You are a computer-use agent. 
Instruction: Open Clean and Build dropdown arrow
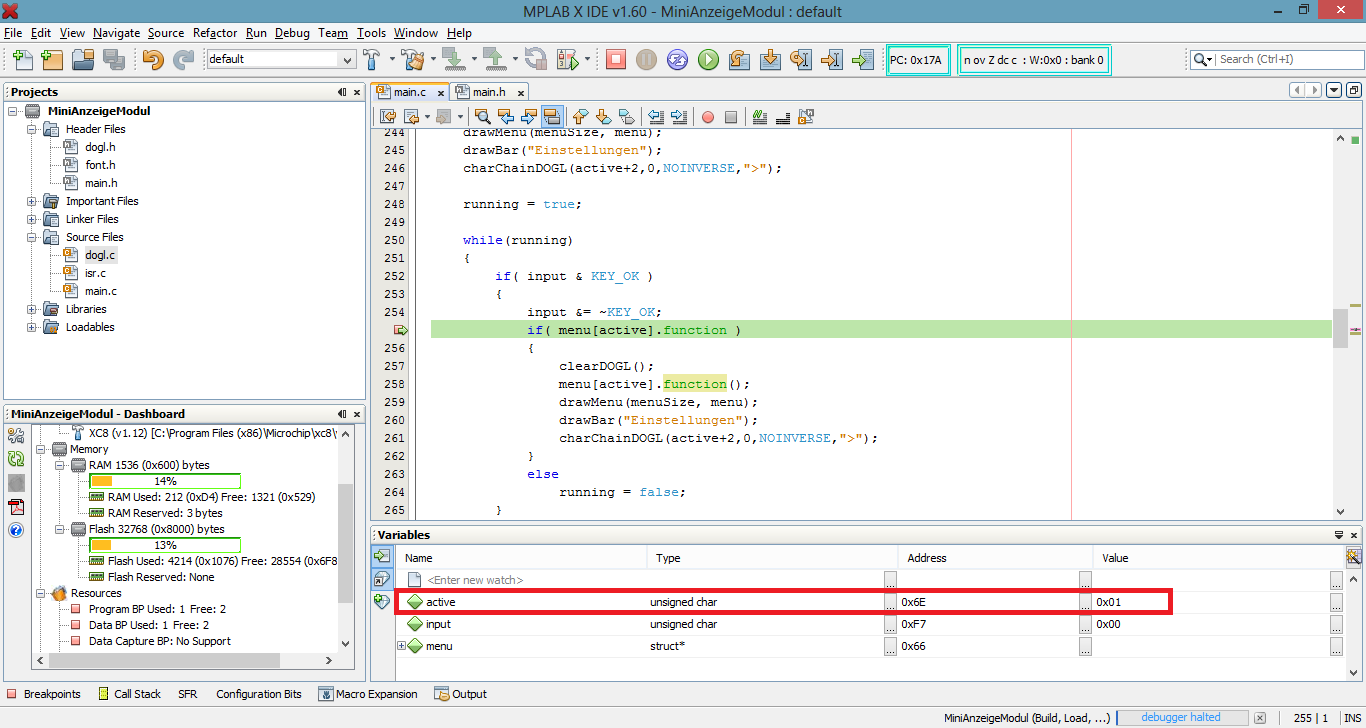(x=431, y=59)
